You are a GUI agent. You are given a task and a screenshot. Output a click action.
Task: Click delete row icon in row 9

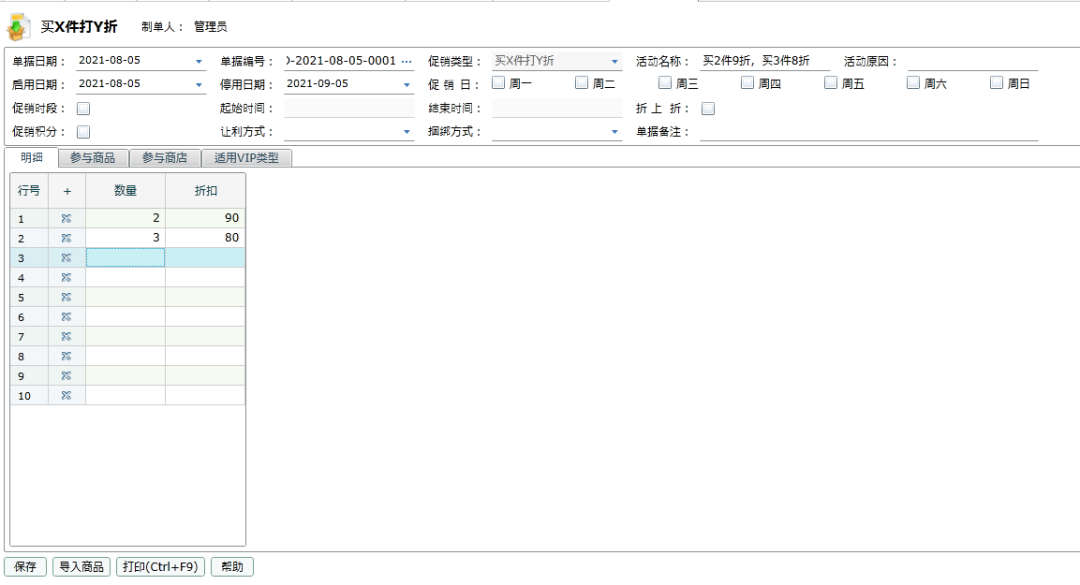[66, 376]
